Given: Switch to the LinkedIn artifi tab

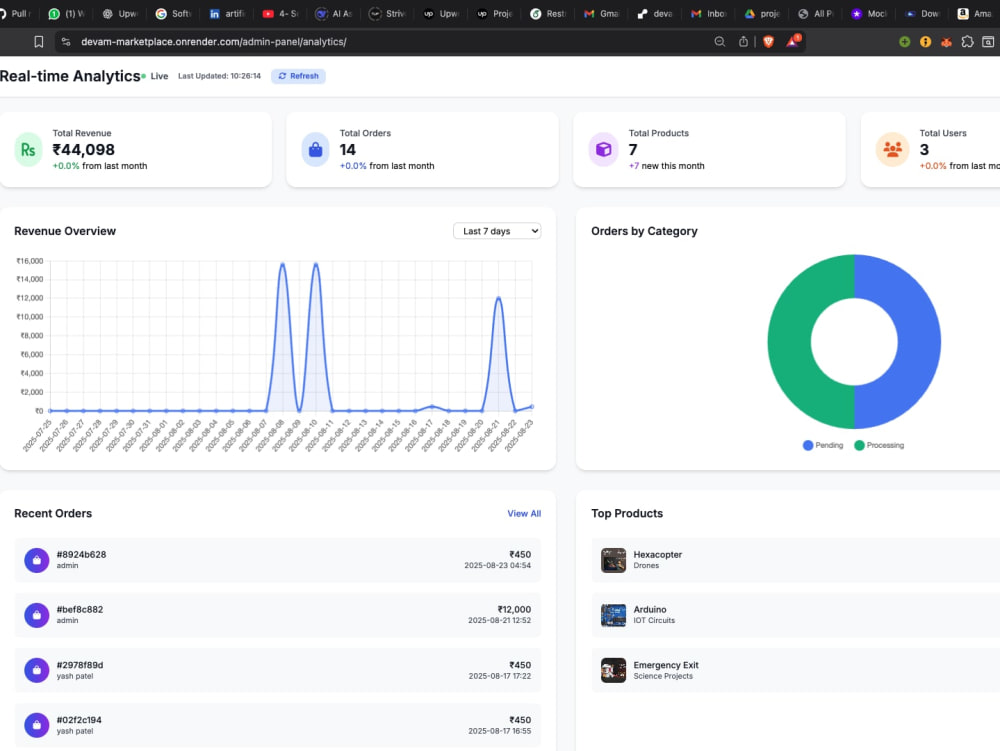Looking at the screenshot, I should [x=227, y=13].
